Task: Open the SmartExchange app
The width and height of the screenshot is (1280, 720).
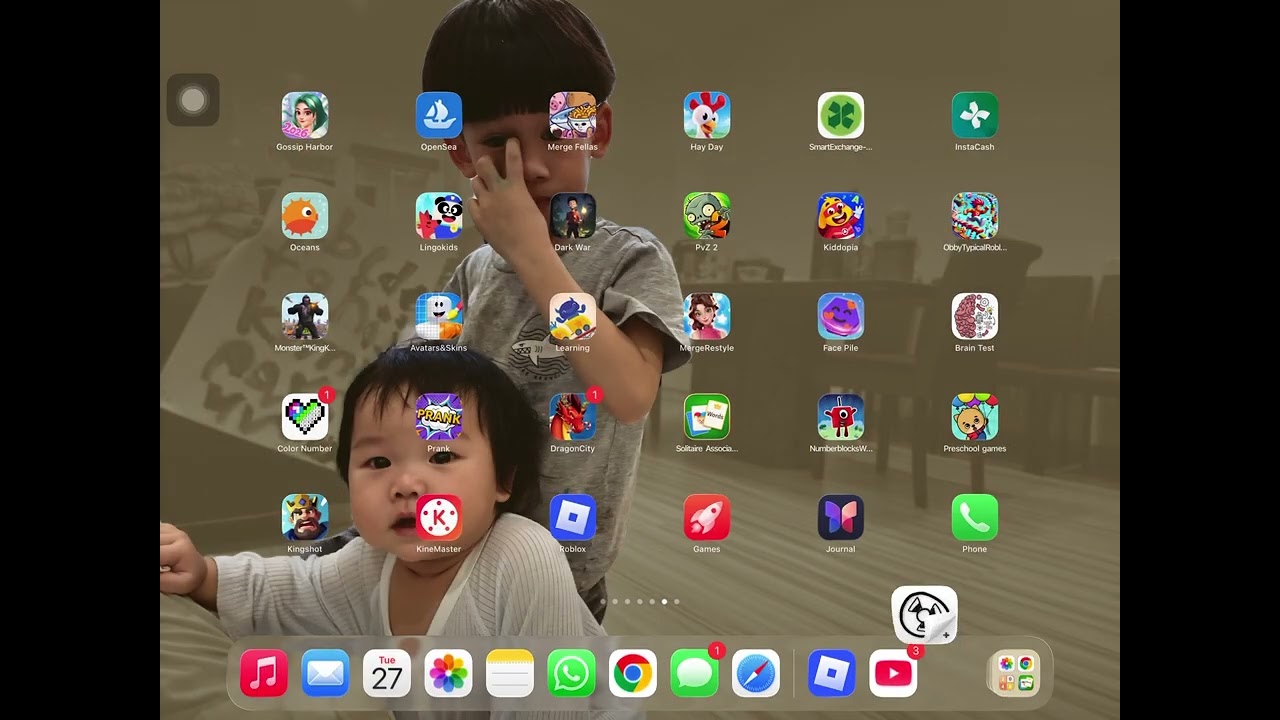Action: coord(841,116)
